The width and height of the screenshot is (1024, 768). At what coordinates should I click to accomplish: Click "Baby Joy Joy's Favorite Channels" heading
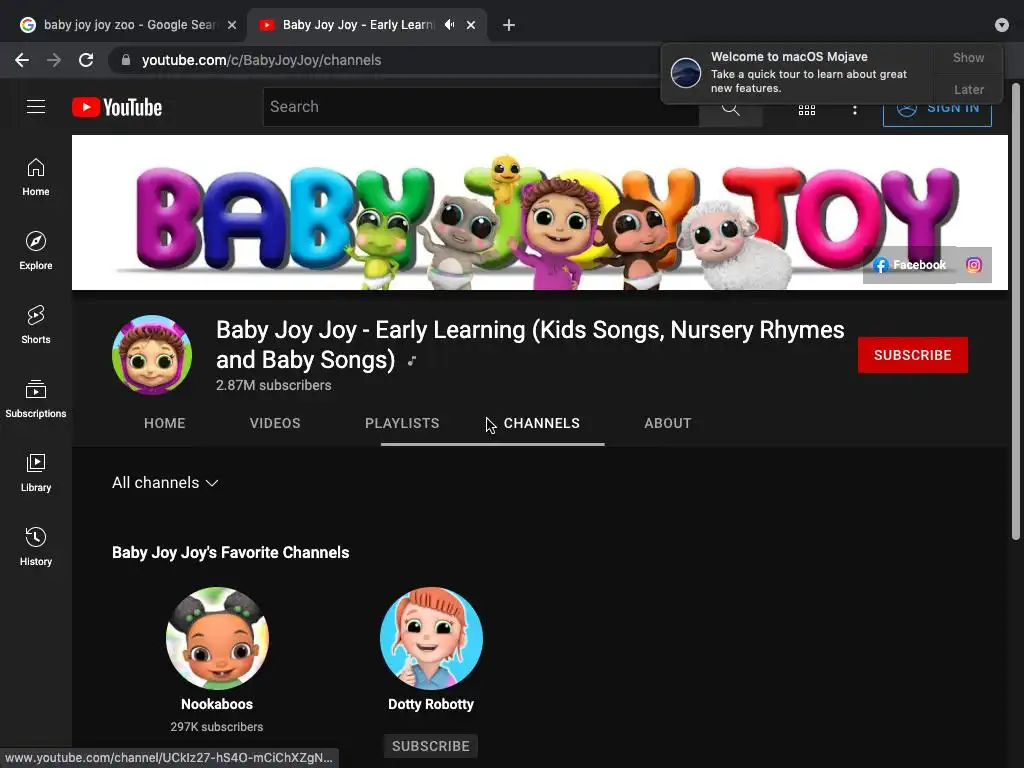231,552
